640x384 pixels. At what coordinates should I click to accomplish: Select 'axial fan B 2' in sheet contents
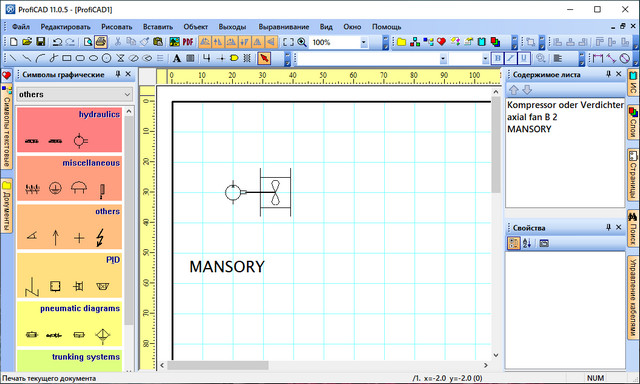pos(532,117)
